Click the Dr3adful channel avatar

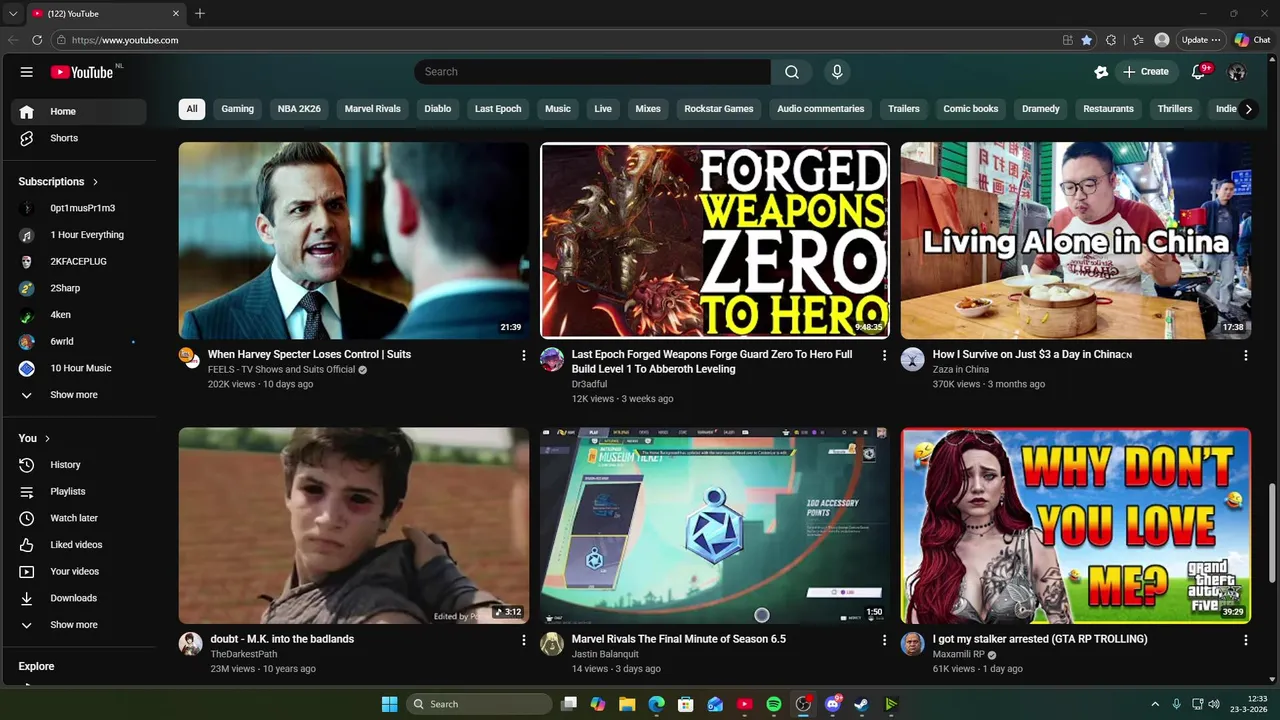click(552, 360)
